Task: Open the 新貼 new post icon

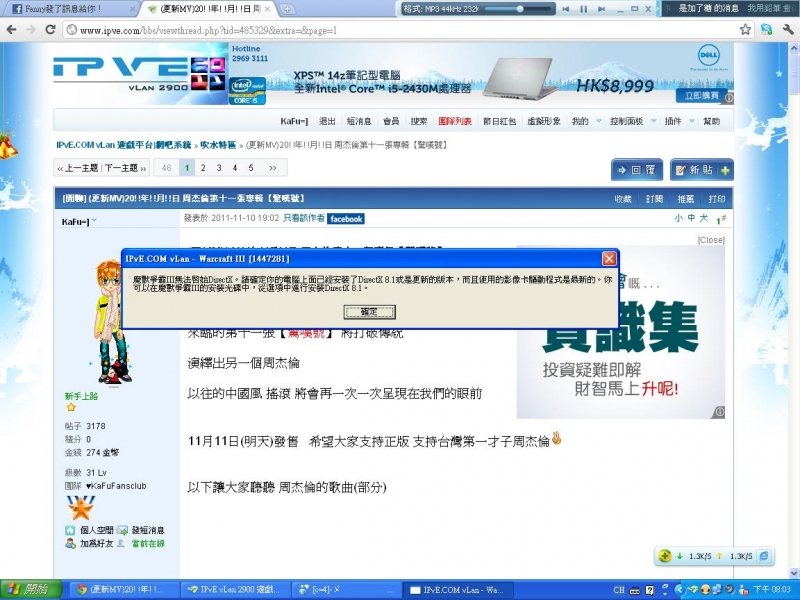Action: [x=681, y=169]
